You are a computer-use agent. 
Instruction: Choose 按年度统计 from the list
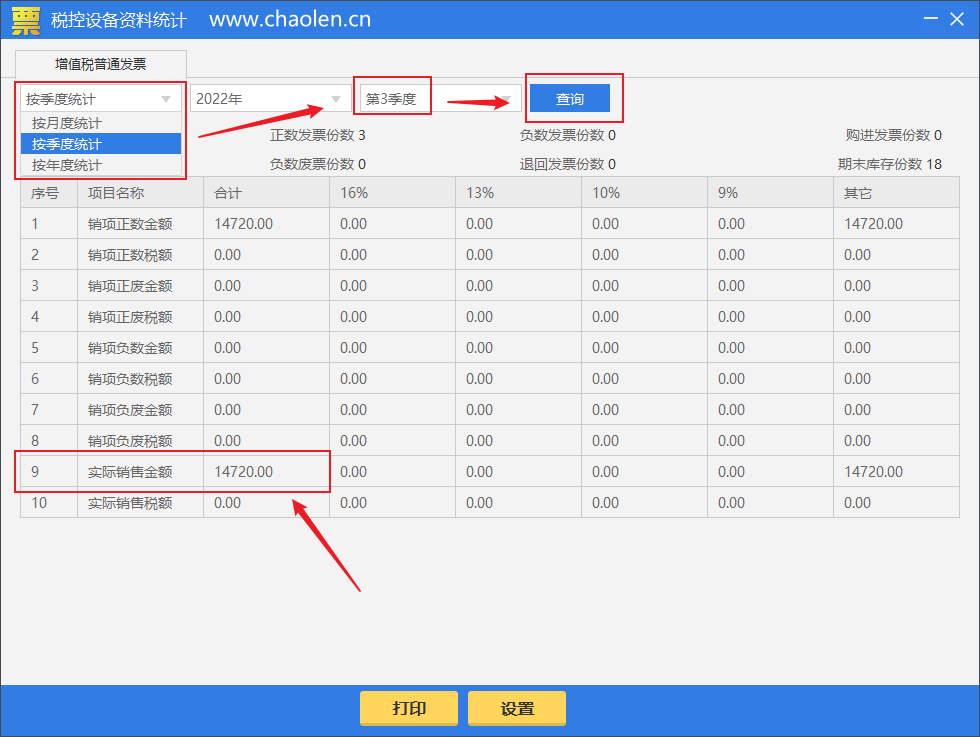tap(101, 165)
